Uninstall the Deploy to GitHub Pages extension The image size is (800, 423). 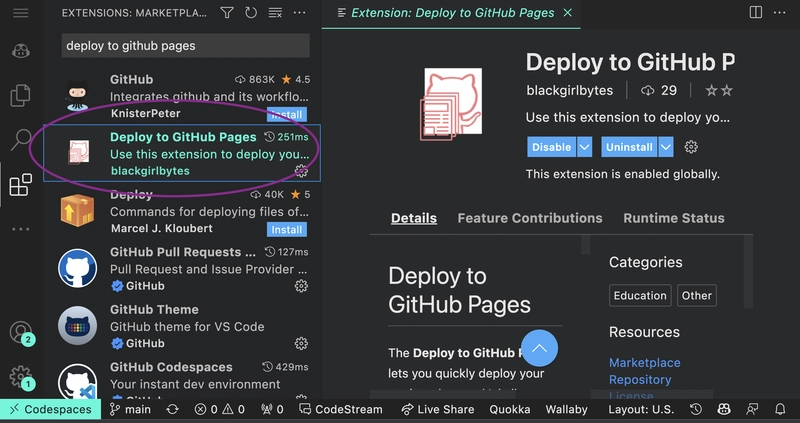click(x=629, y=147)
